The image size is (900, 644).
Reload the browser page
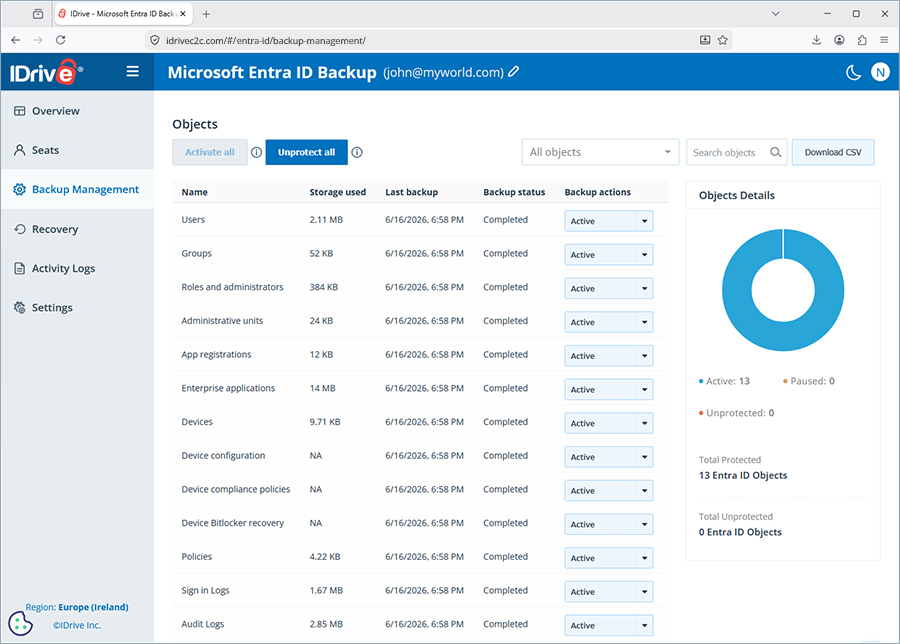click(60, 40)
